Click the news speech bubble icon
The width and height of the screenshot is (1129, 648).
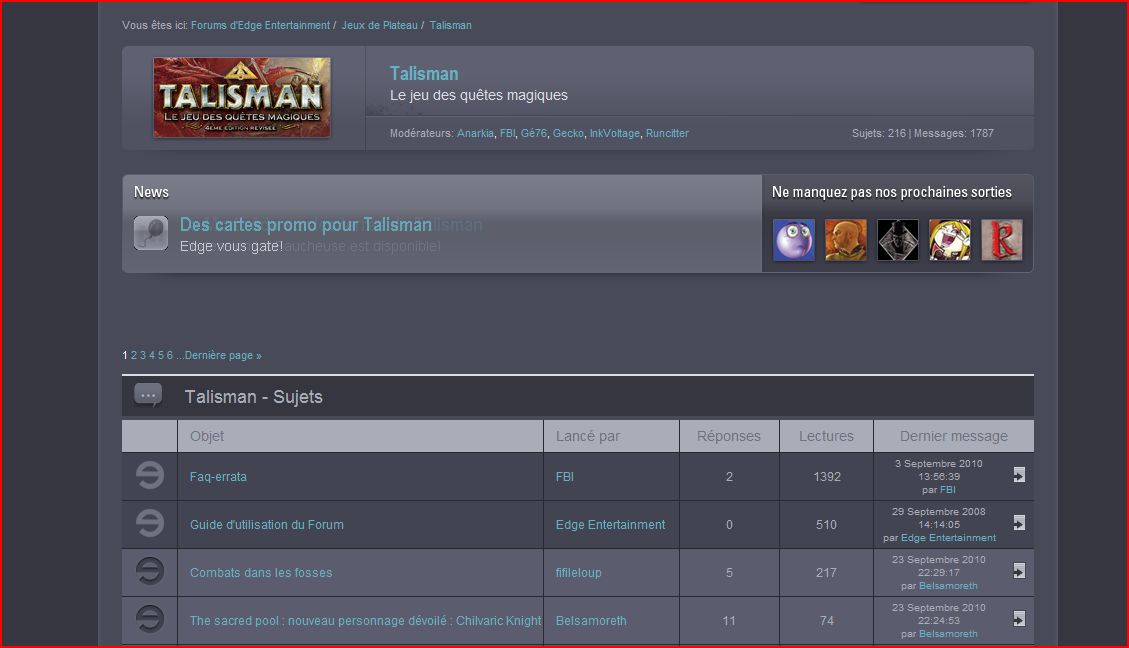[x=150, y=233]
